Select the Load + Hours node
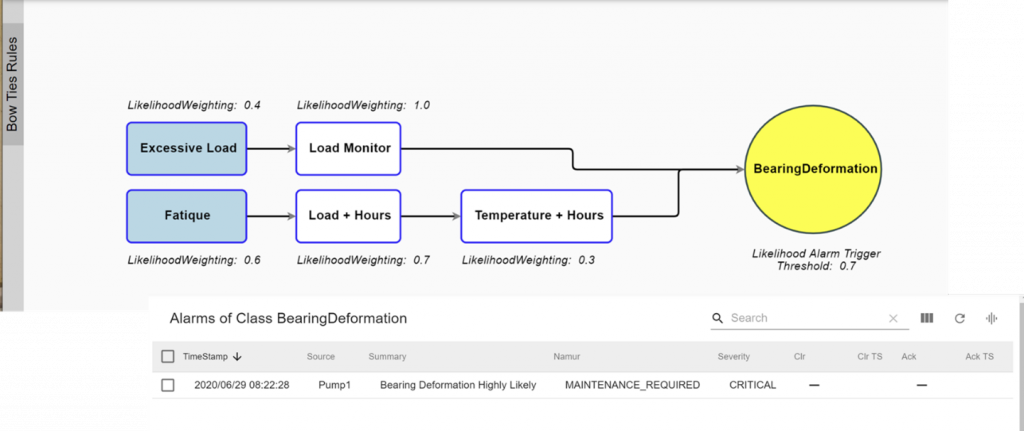This screenshot has height=431, width=1024. click(348, 216)
